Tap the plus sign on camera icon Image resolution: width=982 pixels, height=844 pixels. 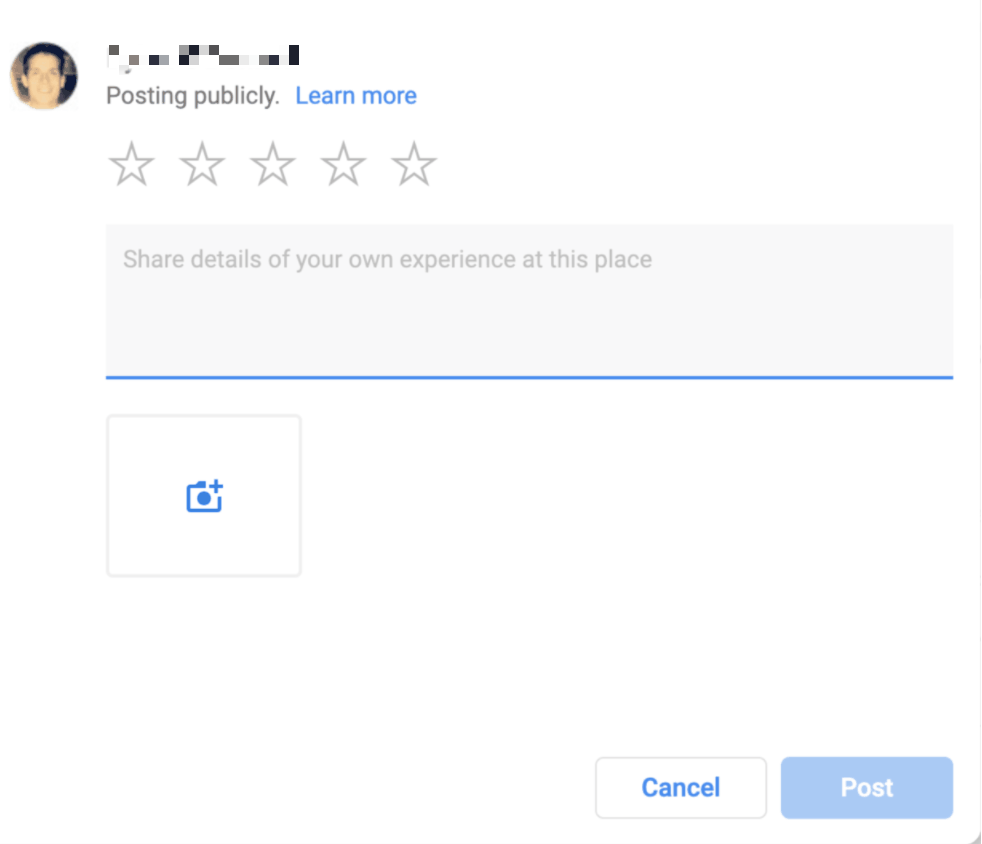point(215,486)
